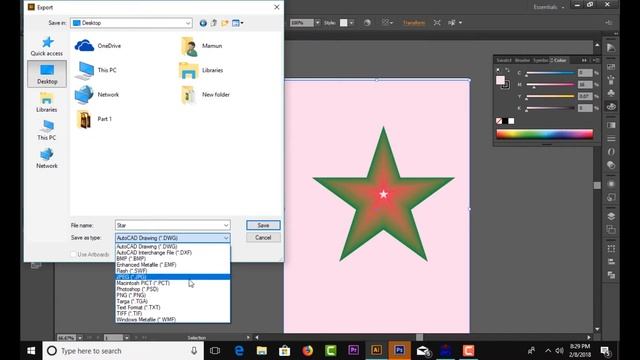
Task: Open the Graphic Styles icon in right dock
Action: 611,197
